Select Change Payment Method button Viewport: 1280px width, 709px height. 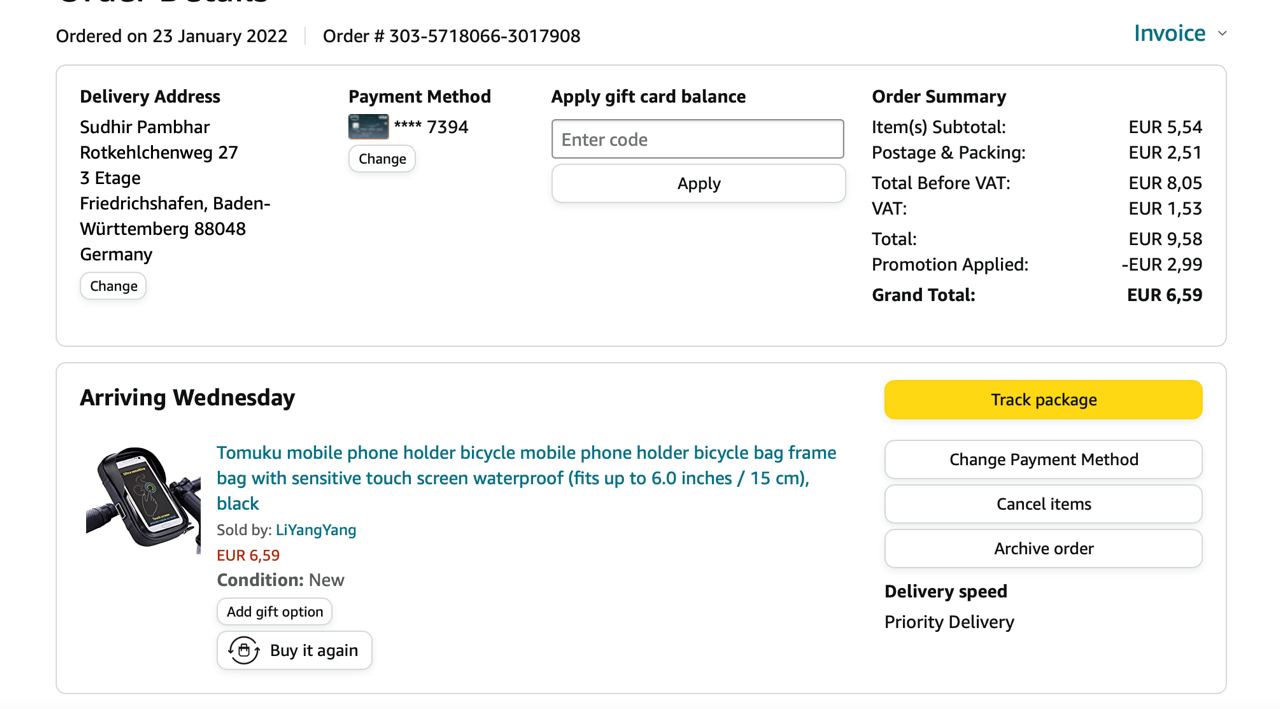coord(1043,460)
